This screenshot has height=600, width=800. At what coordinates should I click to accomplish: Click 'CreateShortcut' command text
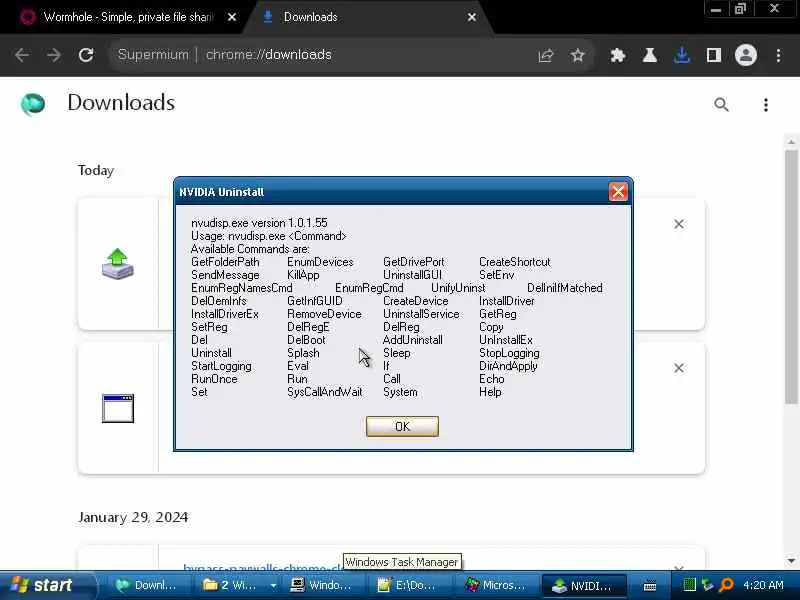514,262
